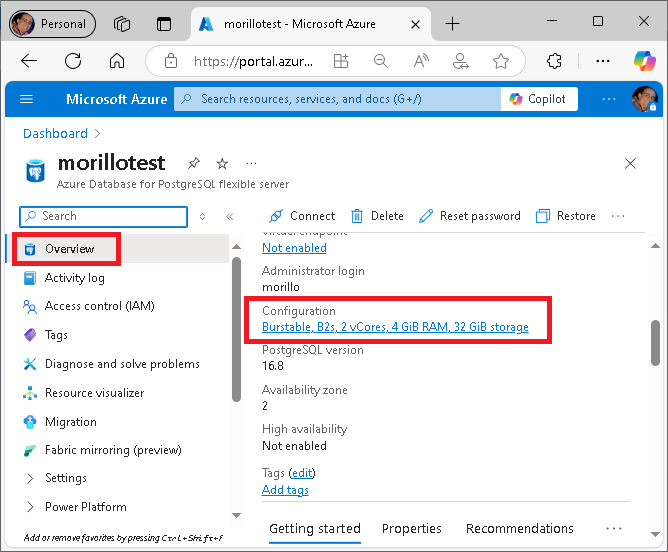Expand the Settings group
The width and height of the screenshot is (668, 552).
click(66, 478)
